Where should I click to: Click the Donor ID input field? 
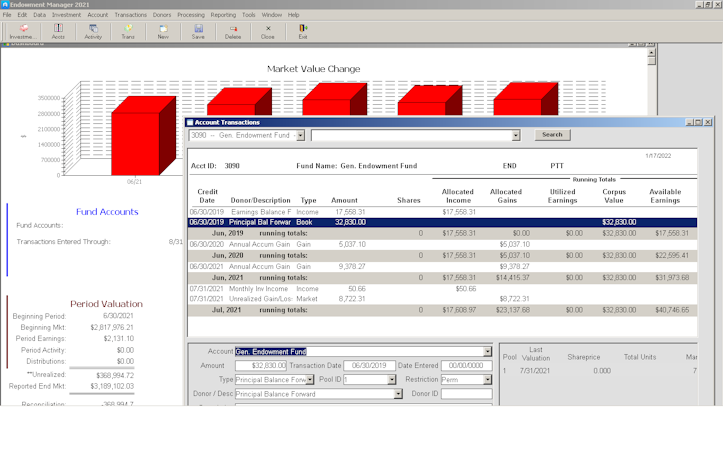click(466, 394)
